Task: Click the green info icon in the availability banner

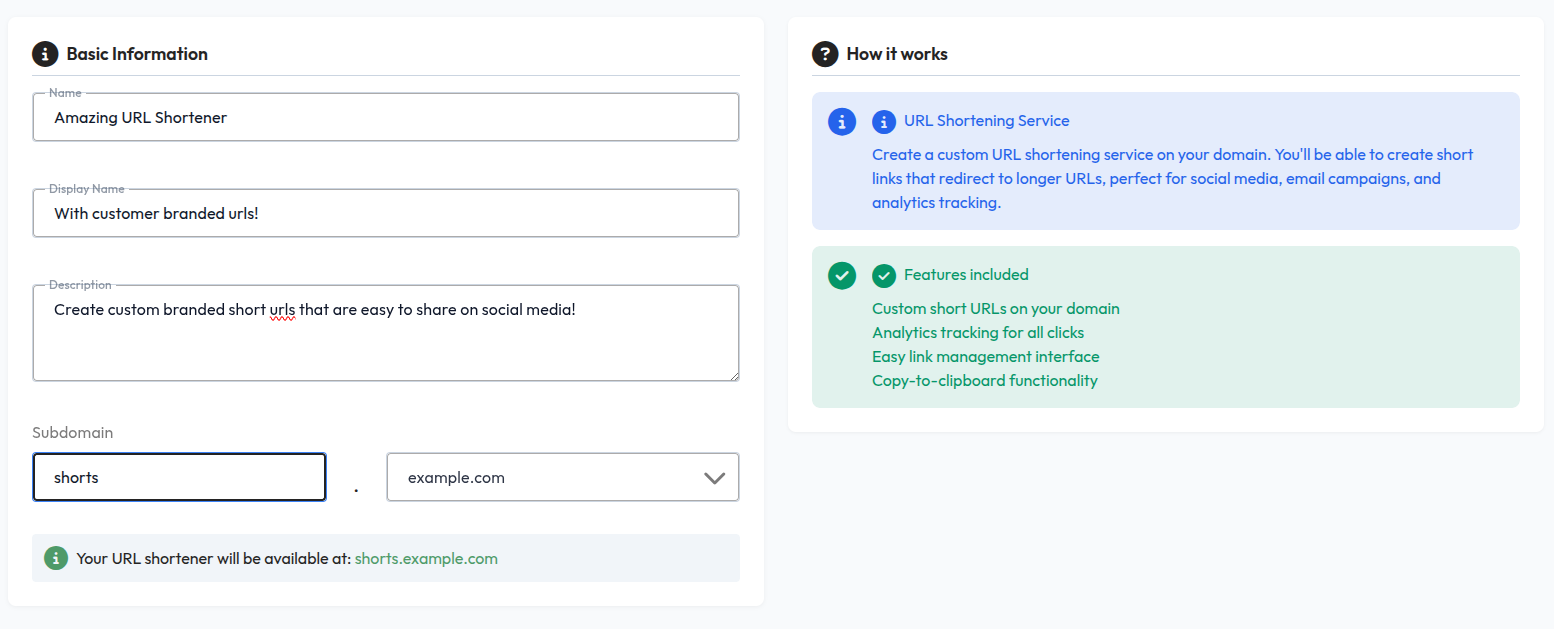Action: [55, 558]
